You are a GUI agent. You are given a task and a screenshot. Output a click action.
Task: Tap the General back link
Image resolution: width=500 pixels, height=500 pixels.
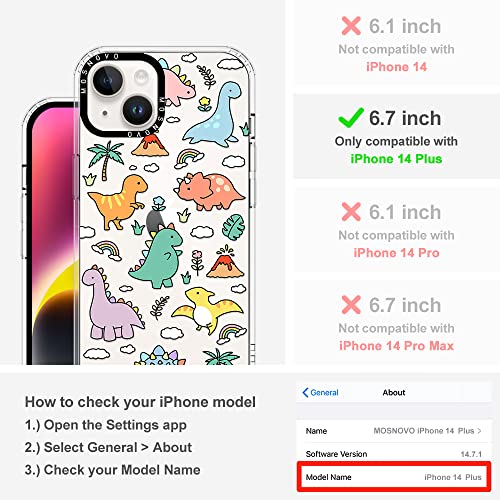point(320,392)
